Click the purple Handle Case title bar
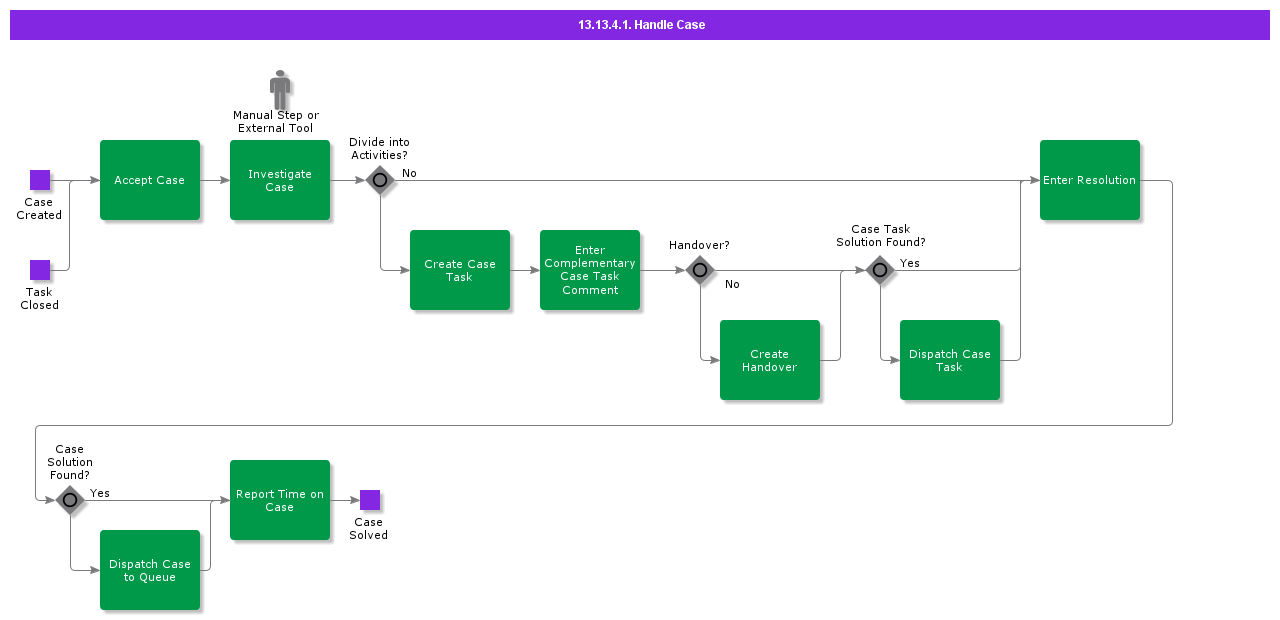1280x620 pixels. pyautogui.click(x=640, y=25)
